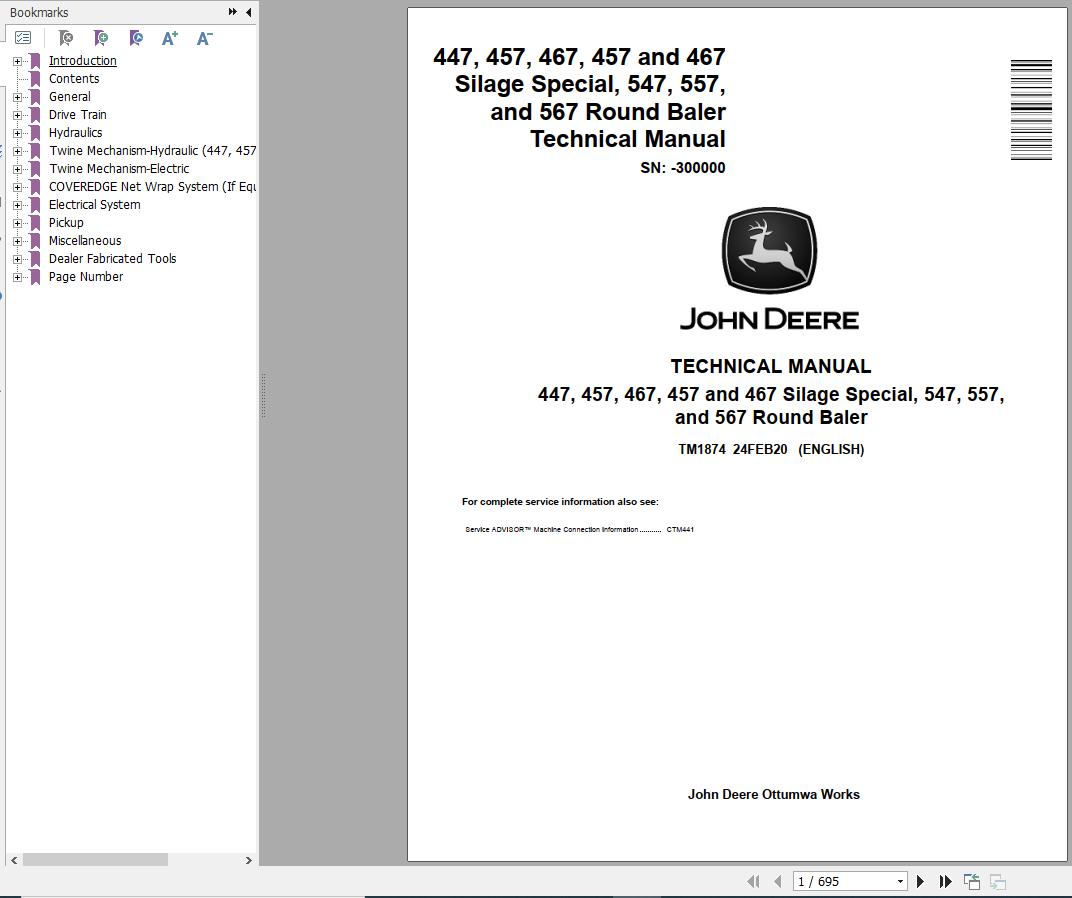Image resolution: width=1072 pixels, height=898 pixels.
Task: Open the Page Number bookmark
Action: coord(85,277)
